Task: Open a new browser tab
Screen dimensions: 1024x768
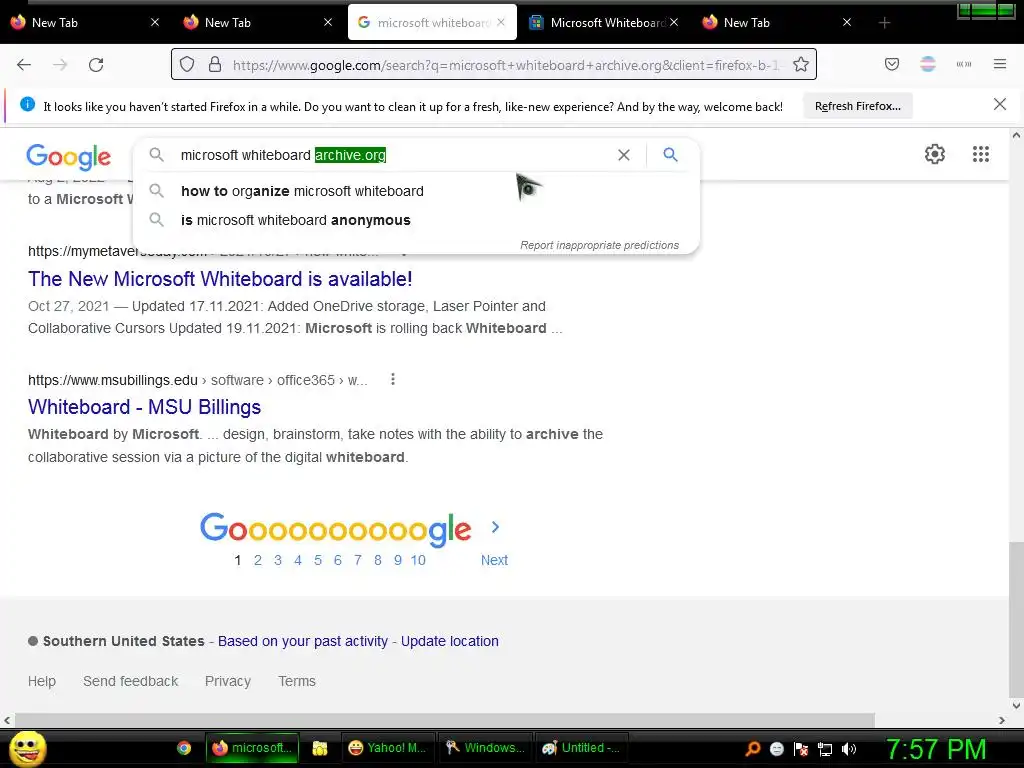Action: point(884,23)
